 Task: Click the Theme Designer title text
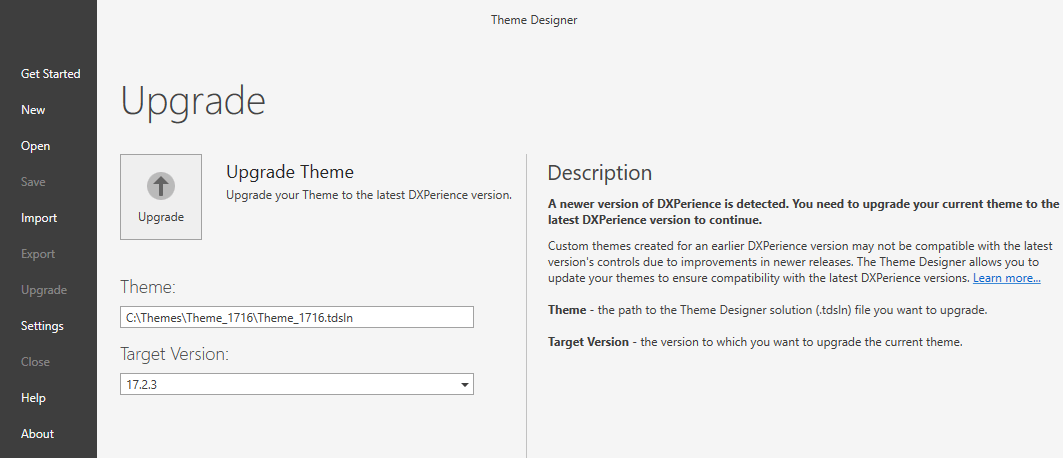pyautogui.click(x=534, y=20)
